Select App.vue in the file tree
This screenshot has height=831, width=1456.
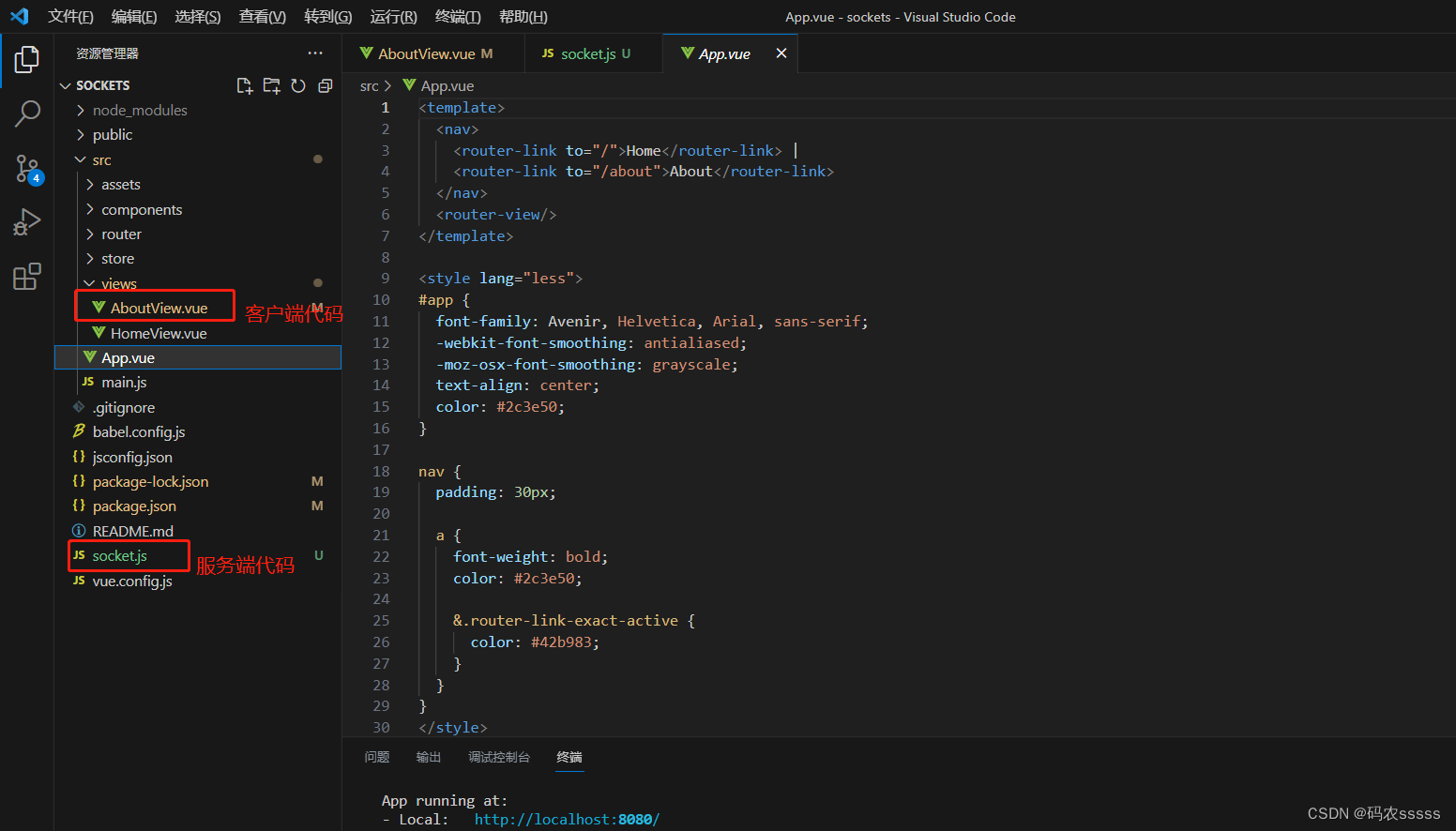pyautogui.click(x=198, y=358)
